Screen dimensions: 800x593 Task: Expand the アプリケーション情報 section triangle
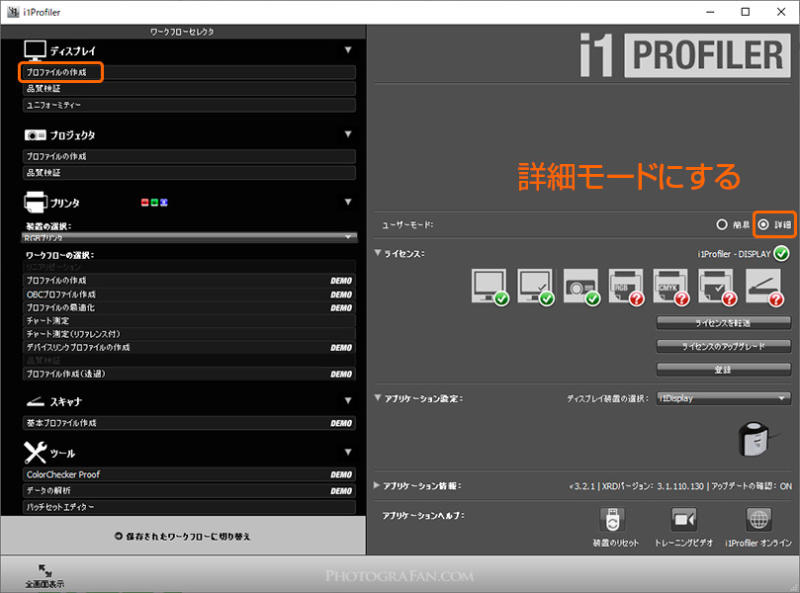point(377,485)
